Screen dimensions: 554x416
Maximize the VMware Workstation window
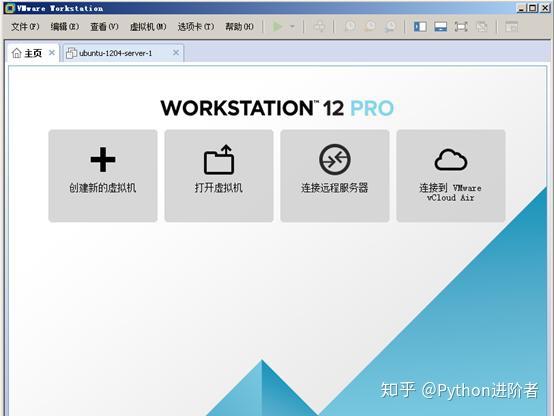coord(533,8)
